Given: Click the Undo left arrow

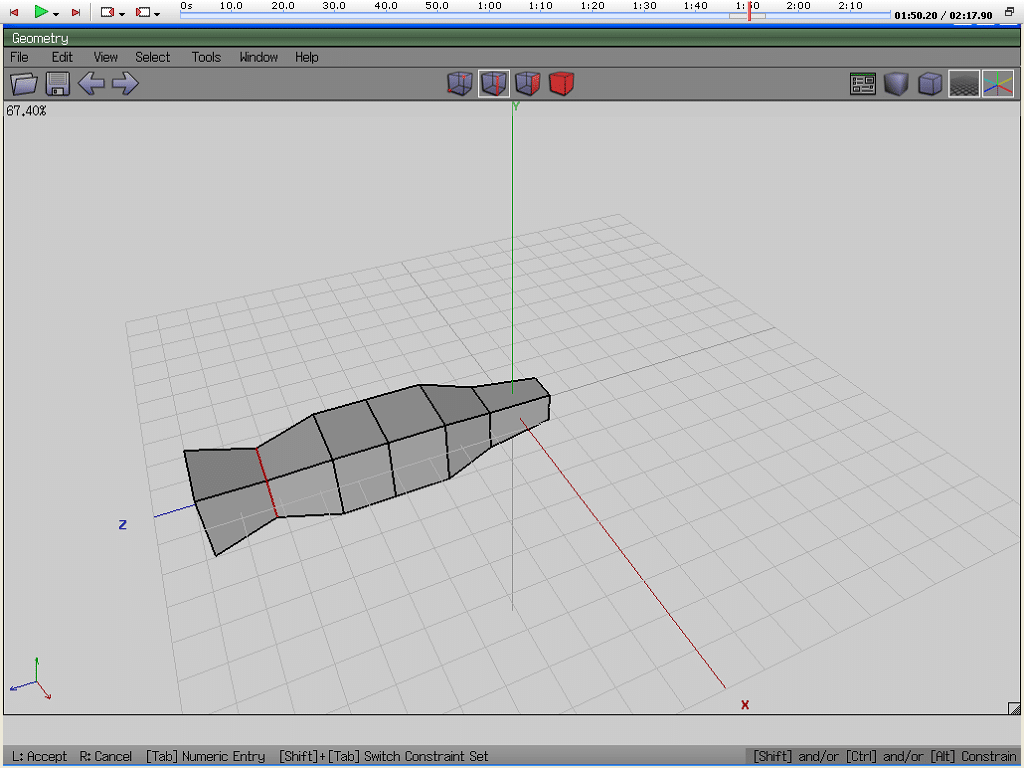Looking at the screenshot, I should pos(91,84).
